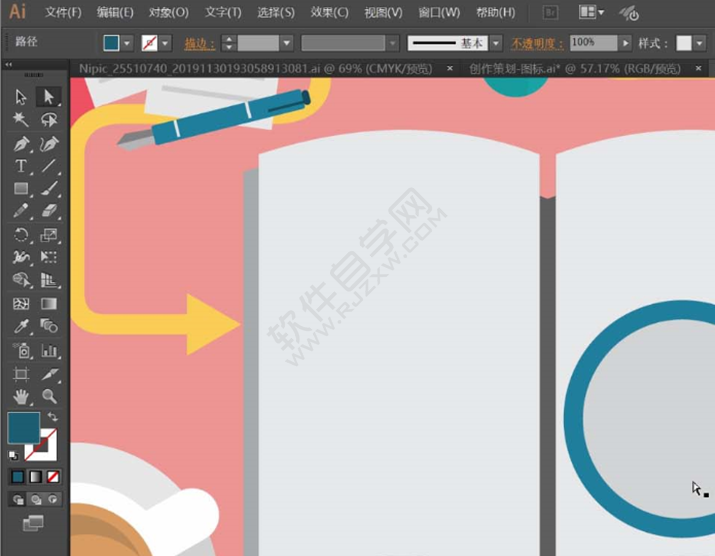Select the Direct Selection tool
The height and width of the screenshot is (556, 715).
(48, 97)
